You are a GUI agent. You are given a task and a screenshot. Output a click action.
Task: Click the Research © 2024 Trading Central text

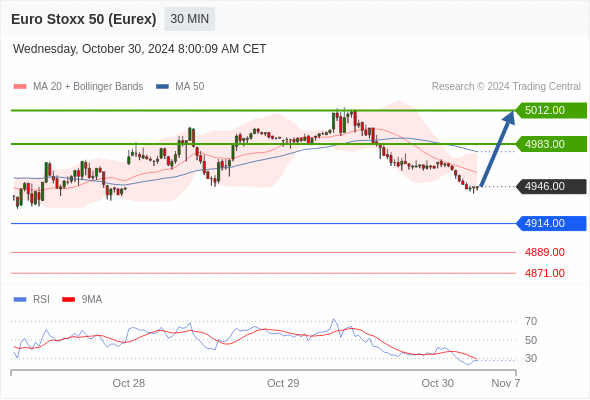click(506, 87)
